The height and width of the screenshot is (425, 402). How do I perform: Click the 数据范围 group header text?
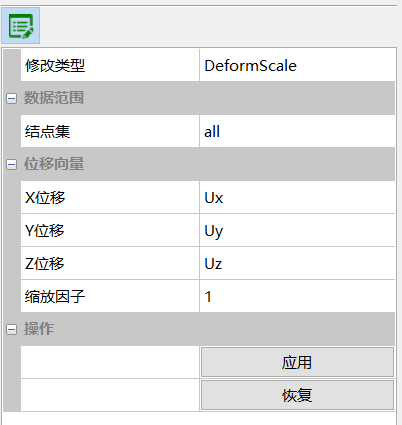[x=54, y=98]
